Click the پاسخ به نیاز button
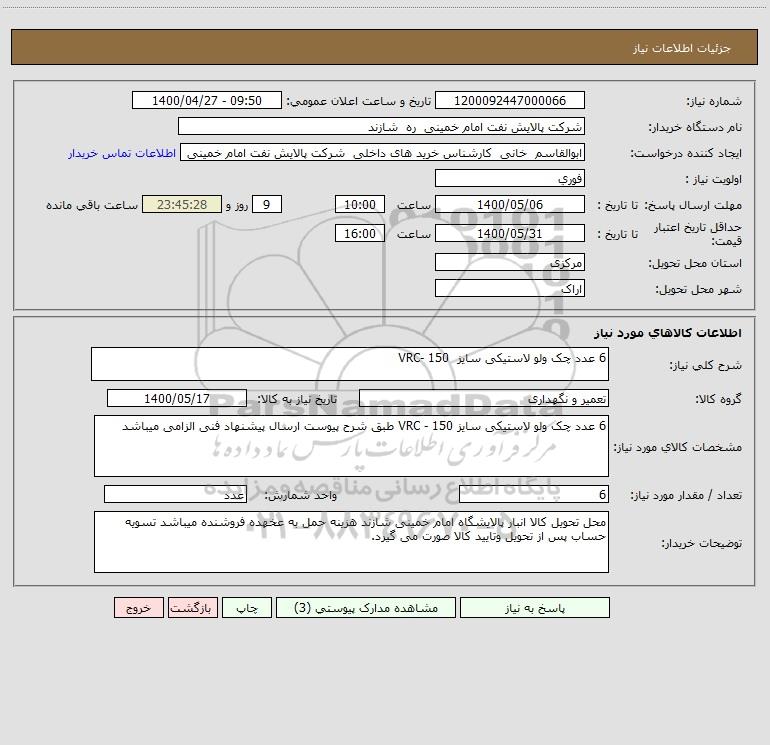 (x=535, y=608)
